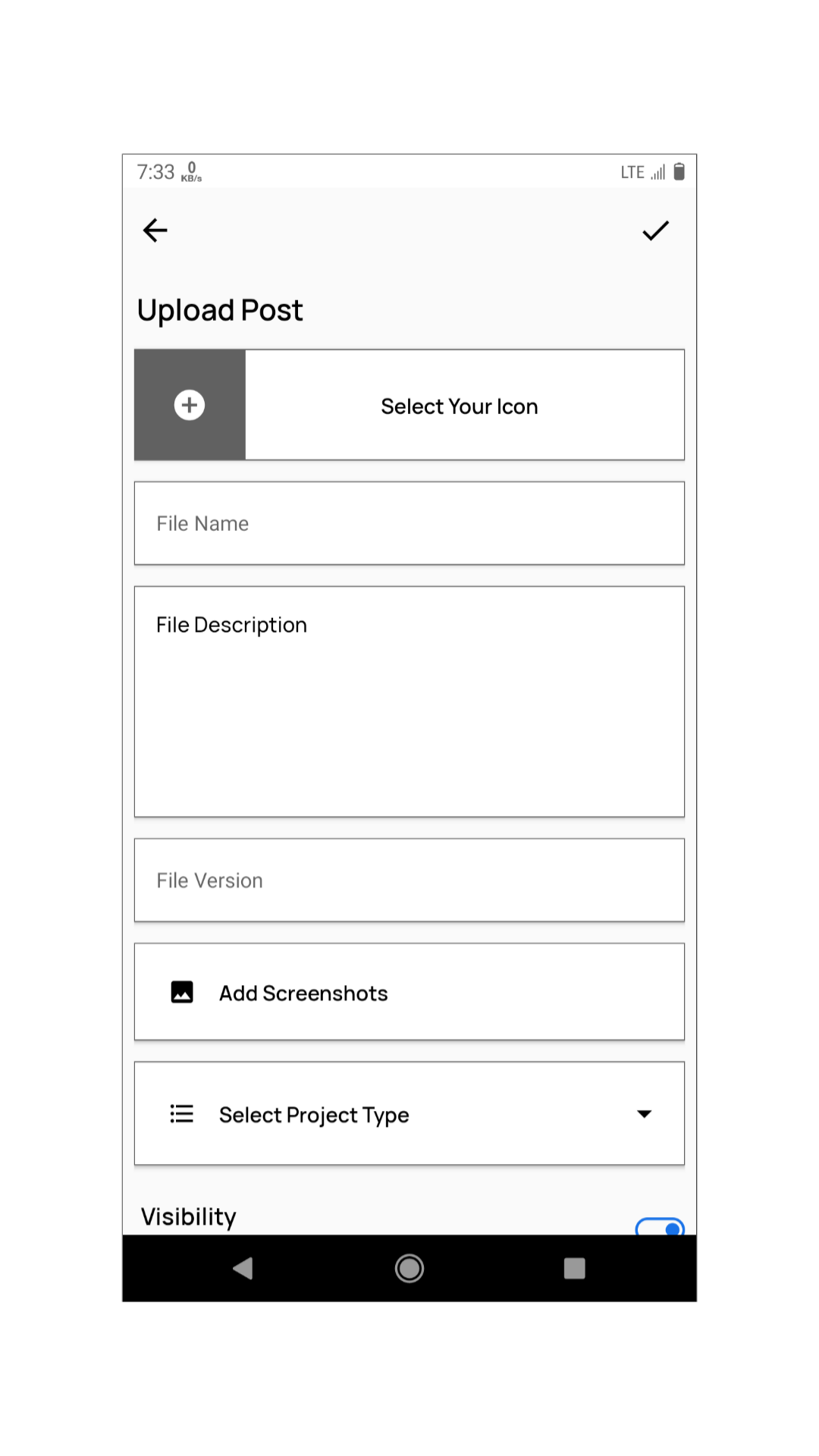
Task: Tap the signal strength icon in the status bar
Action: (658, 173)
